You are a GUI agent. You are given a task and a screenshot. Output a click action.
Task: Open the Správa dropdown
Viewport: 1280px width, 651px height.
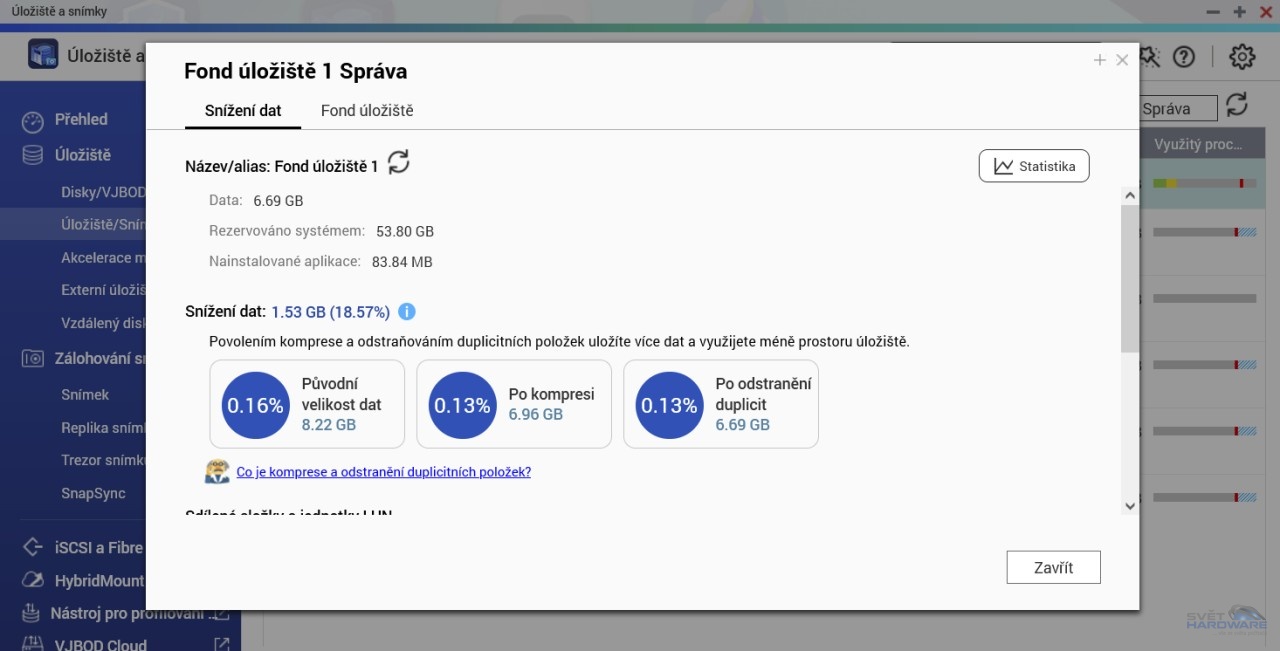1178,109
